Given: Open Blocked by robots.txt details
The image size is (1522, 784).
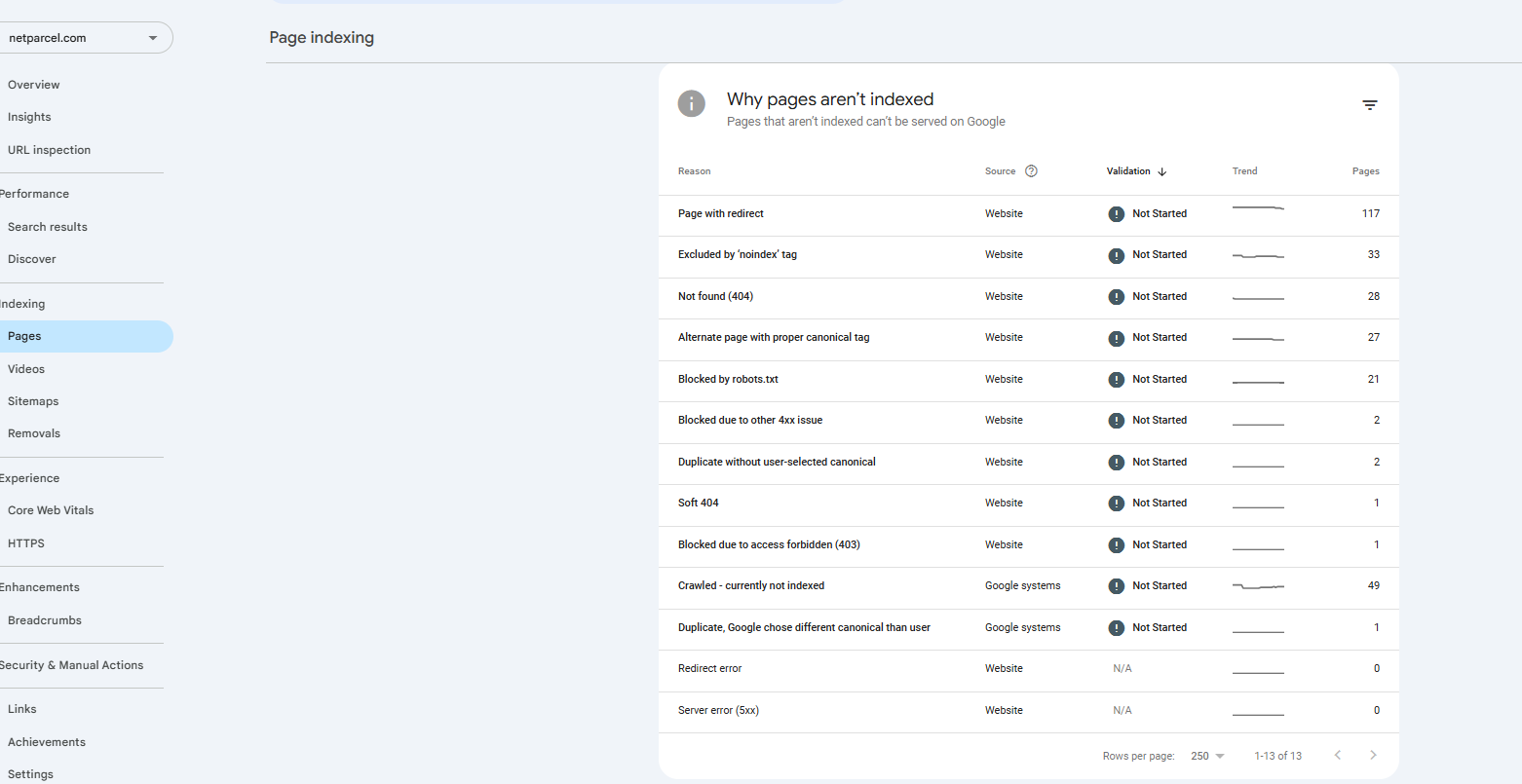Looking at the screenshot, I should [x=728, y=379].
